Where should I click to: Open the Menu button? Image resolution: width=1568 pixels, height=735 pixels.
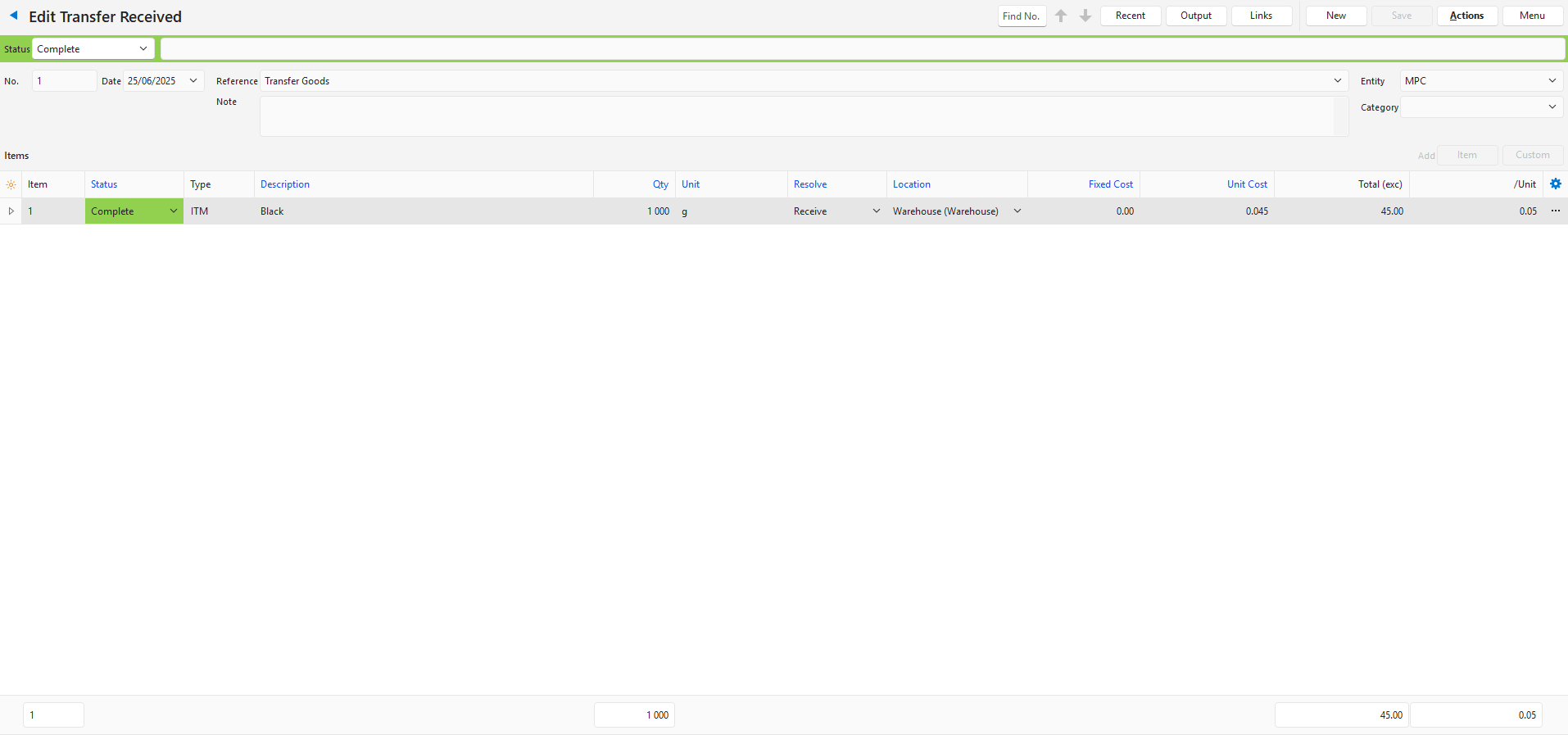coord(1532,16)
